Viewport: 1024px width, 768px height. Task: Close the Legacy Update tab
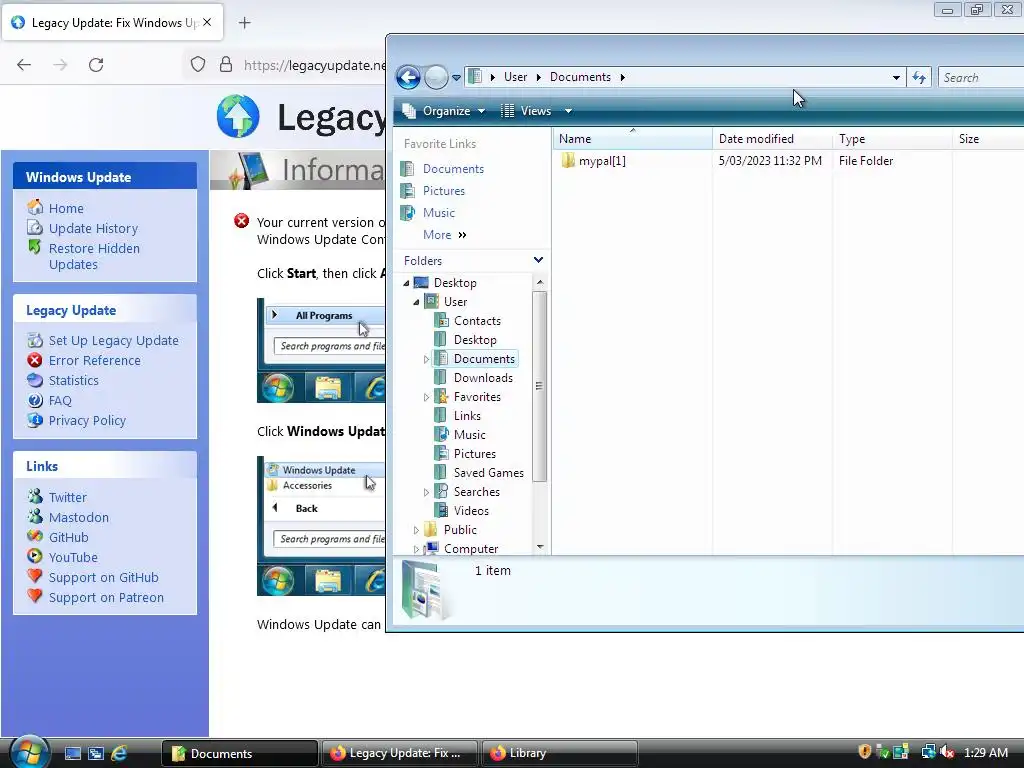[x=207, y=22]
